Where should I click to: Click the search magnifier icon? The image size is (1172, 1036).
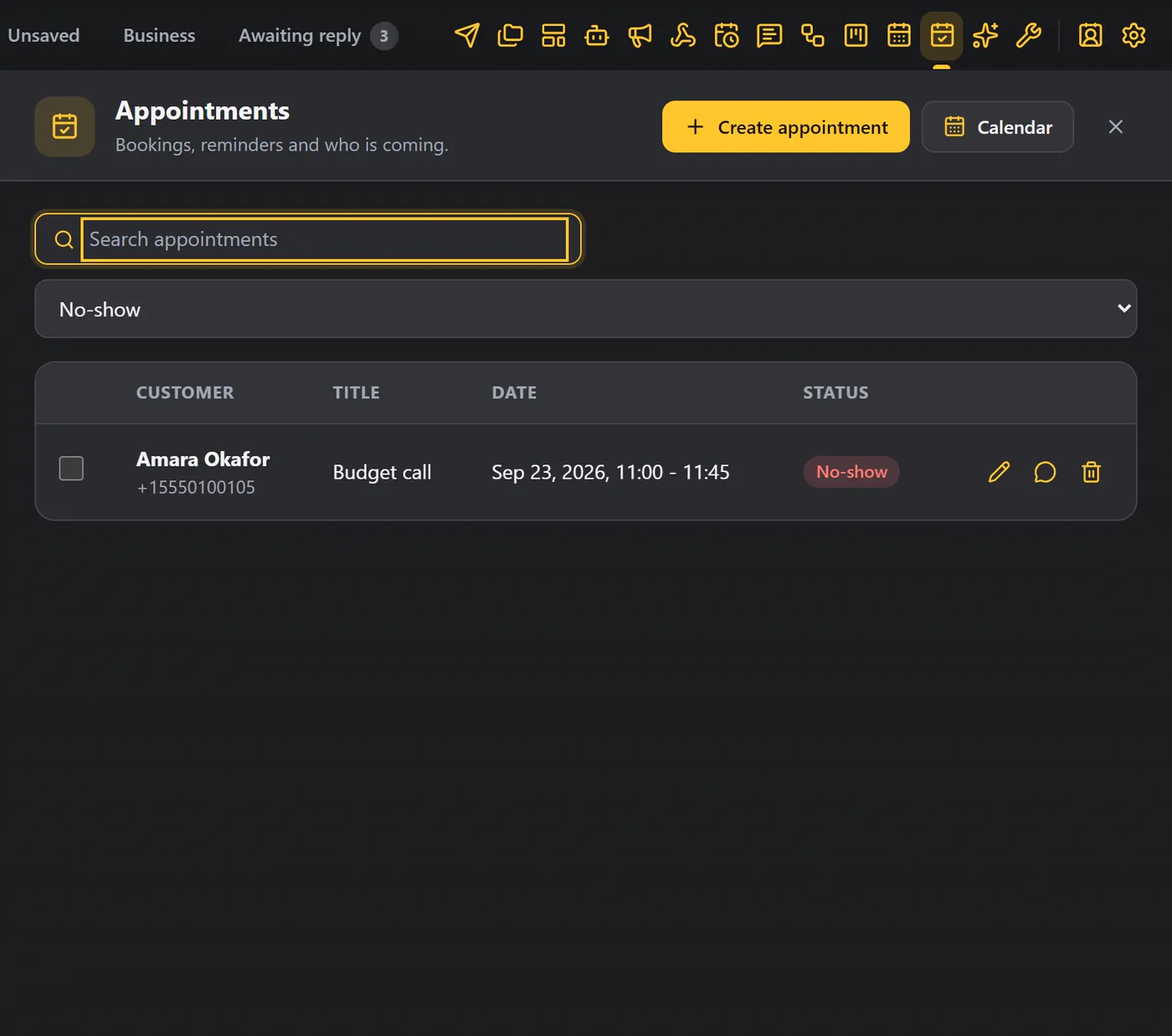(x=64, y=239)
